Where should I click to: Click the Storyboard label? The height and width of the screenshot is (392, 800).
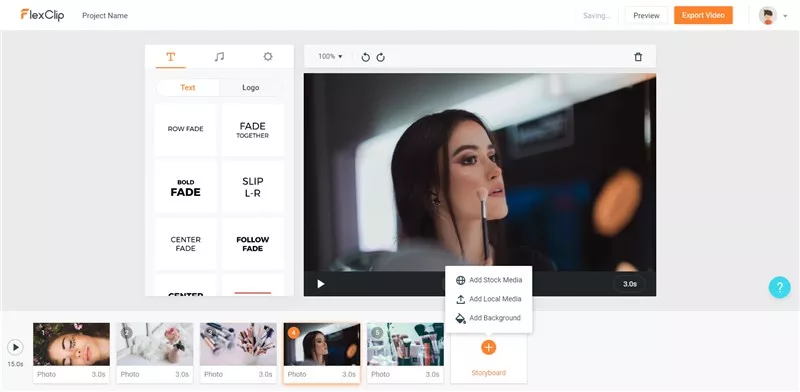tap(488, 373)
